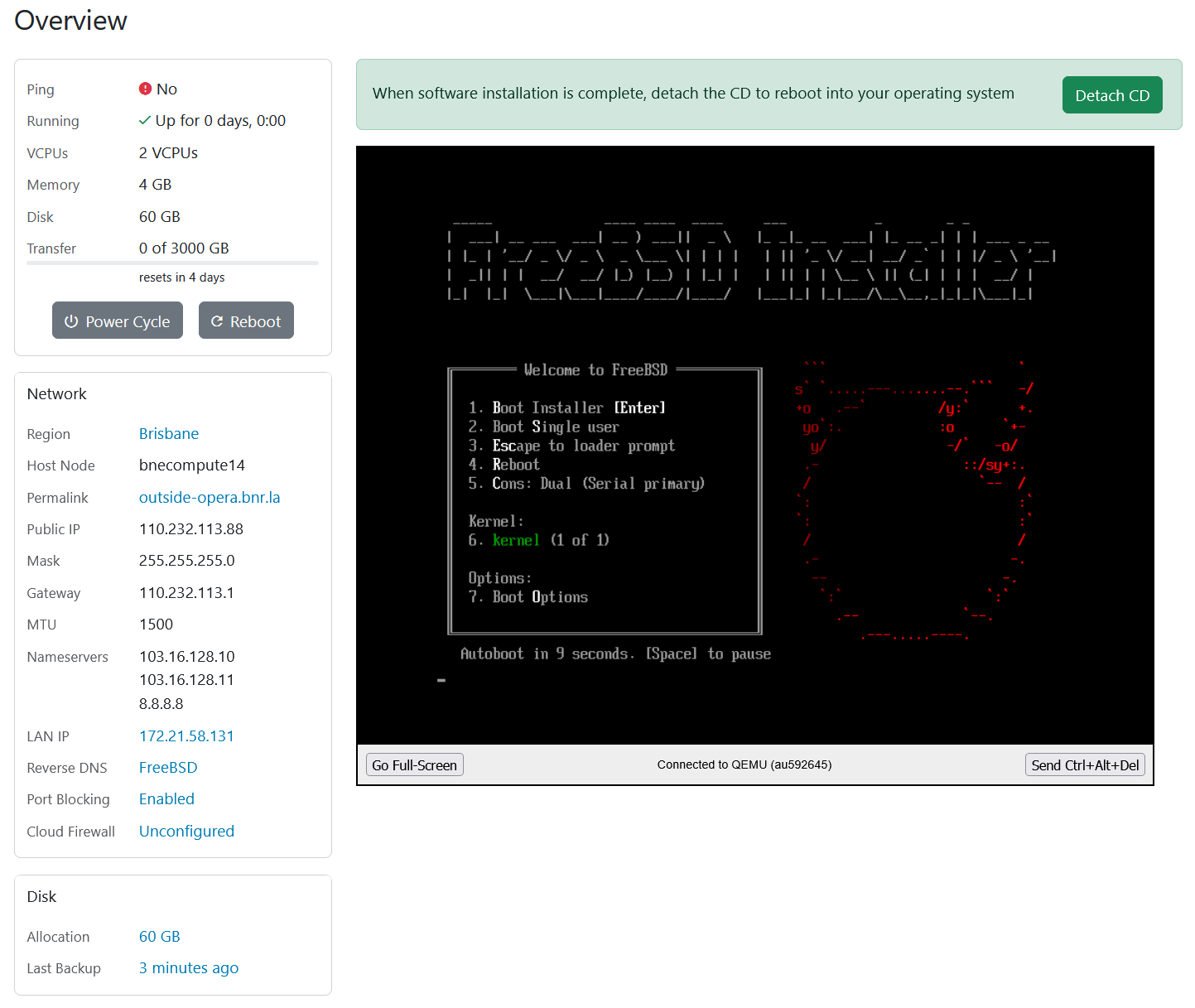
Task: Click the power icon in Power Cycle
Action: click(71, 321)
